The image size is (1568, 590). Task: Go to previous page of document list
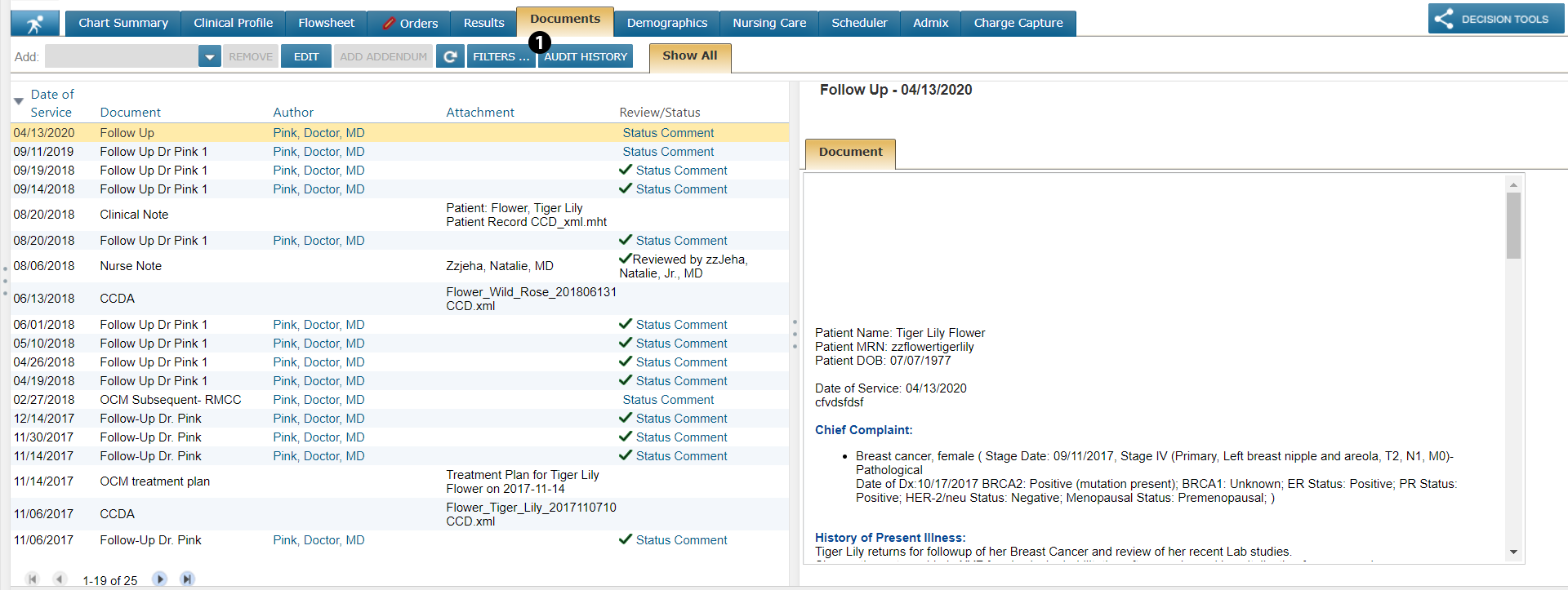59,579
